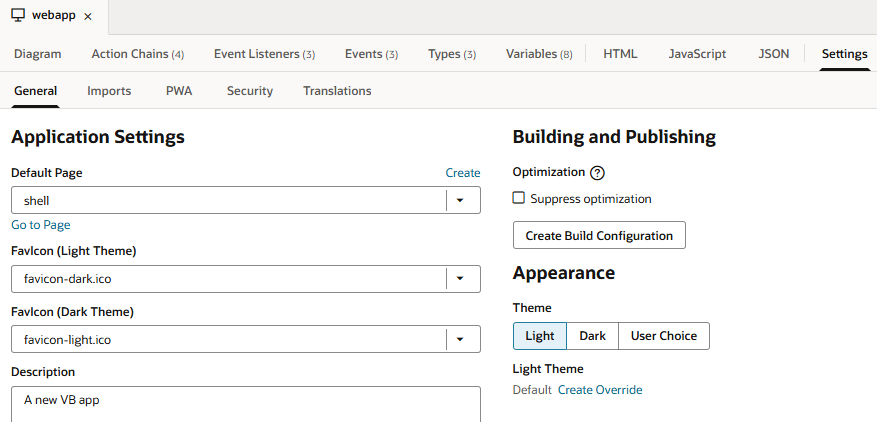Open the Favicon (Light Theme) dropdown
The height and width of the screenshot is (422, 877).
click(460, 279)
